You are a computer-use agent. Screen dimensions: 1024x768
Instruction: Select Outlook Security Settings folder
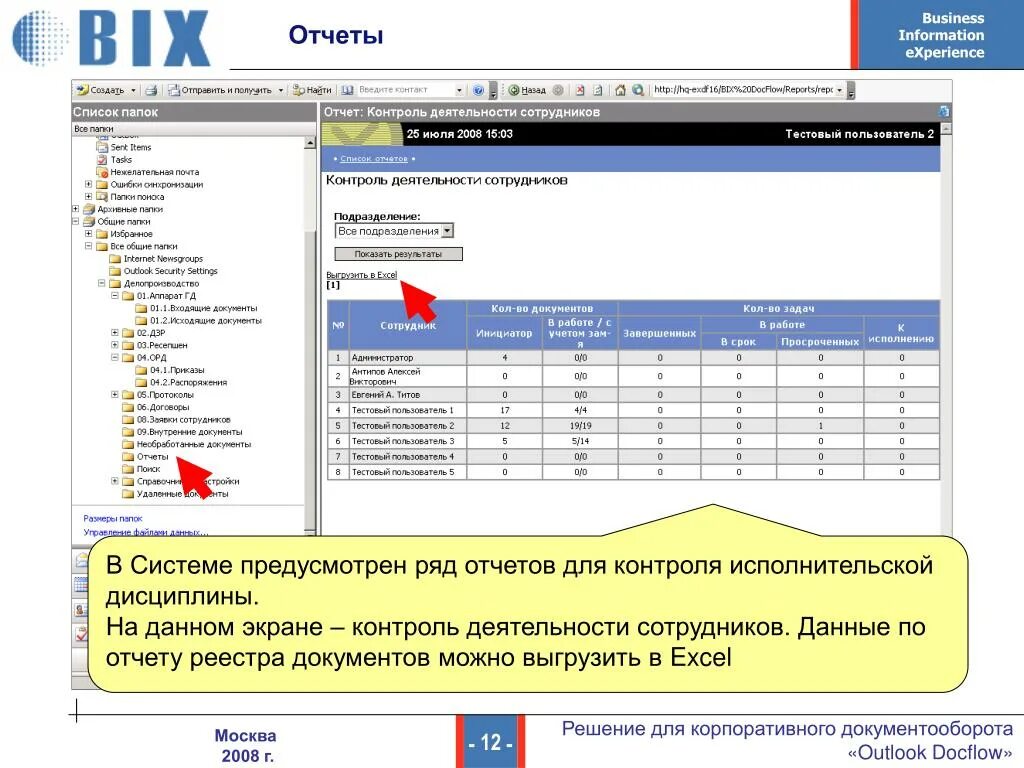170,271
